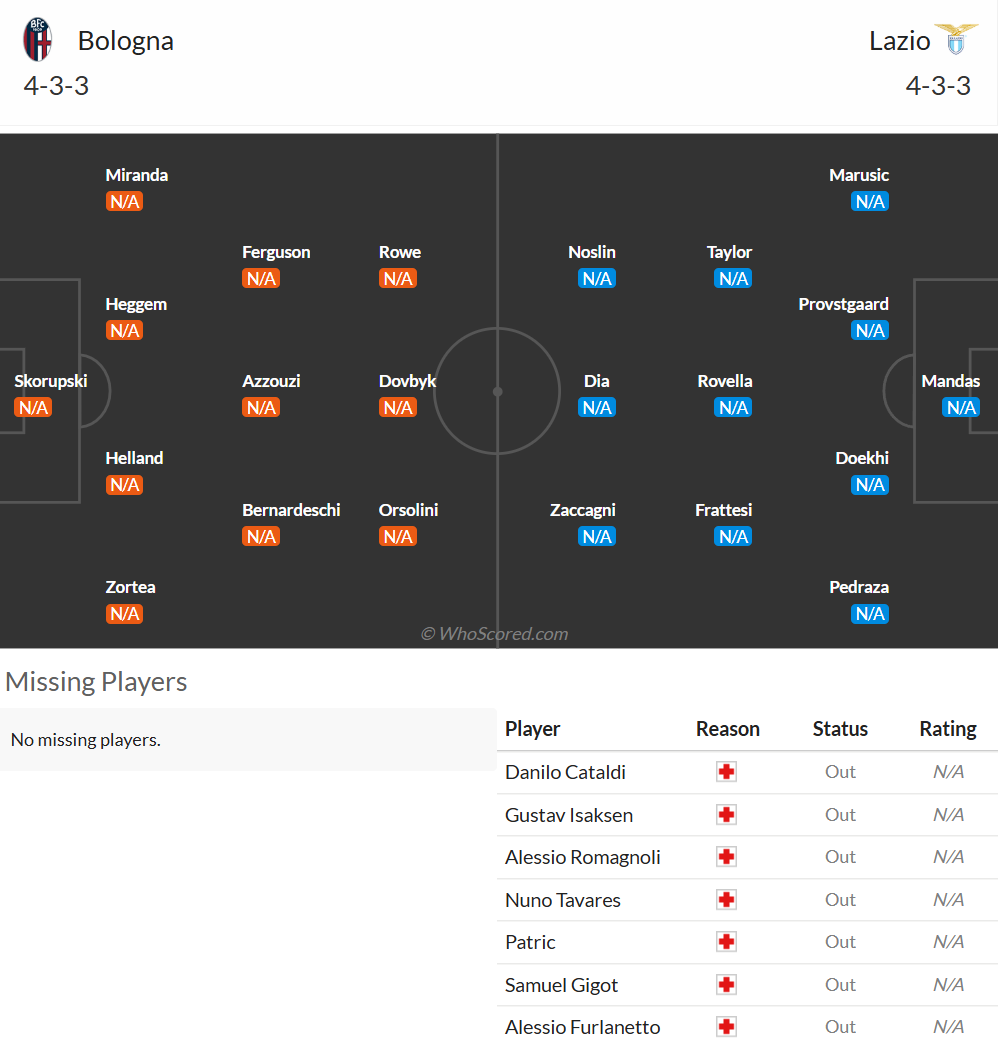Click Danilo Cataldi's red injury cross icon
Image resolution: width=998 pixels, height=1047 pixels.
pos(726,772)
